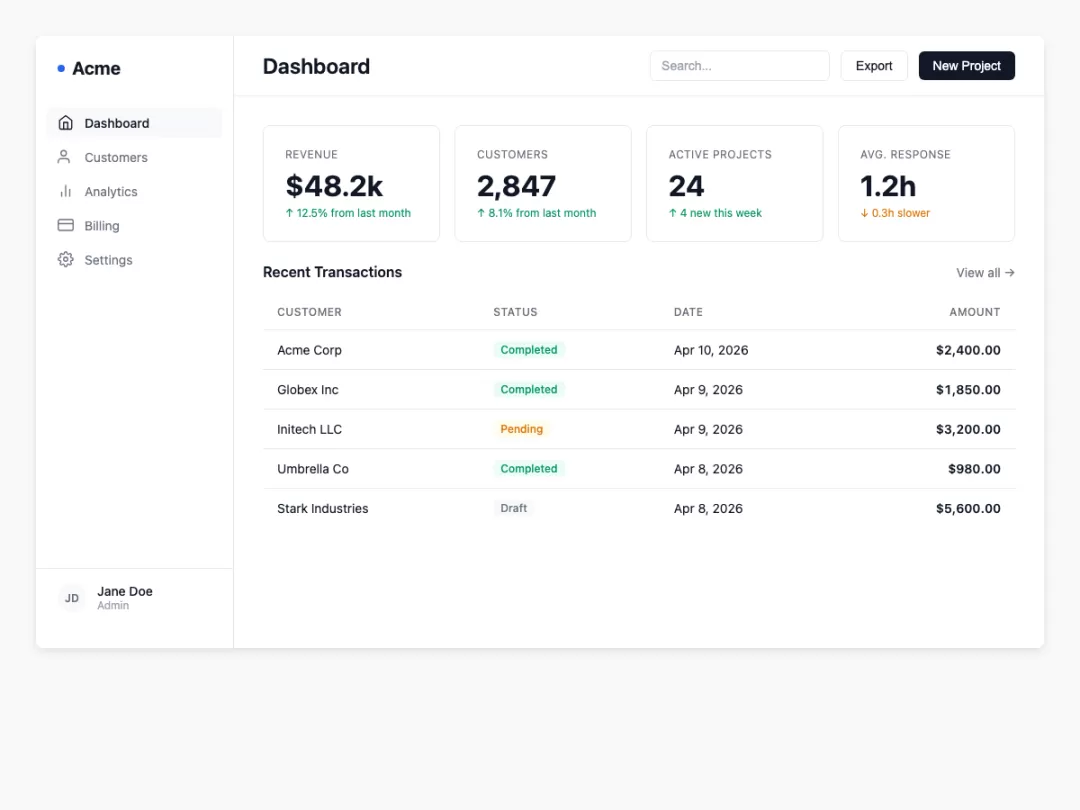Click the Dashboard home icon in sidebar
1080x810 pixels.
tap(65, 123)
